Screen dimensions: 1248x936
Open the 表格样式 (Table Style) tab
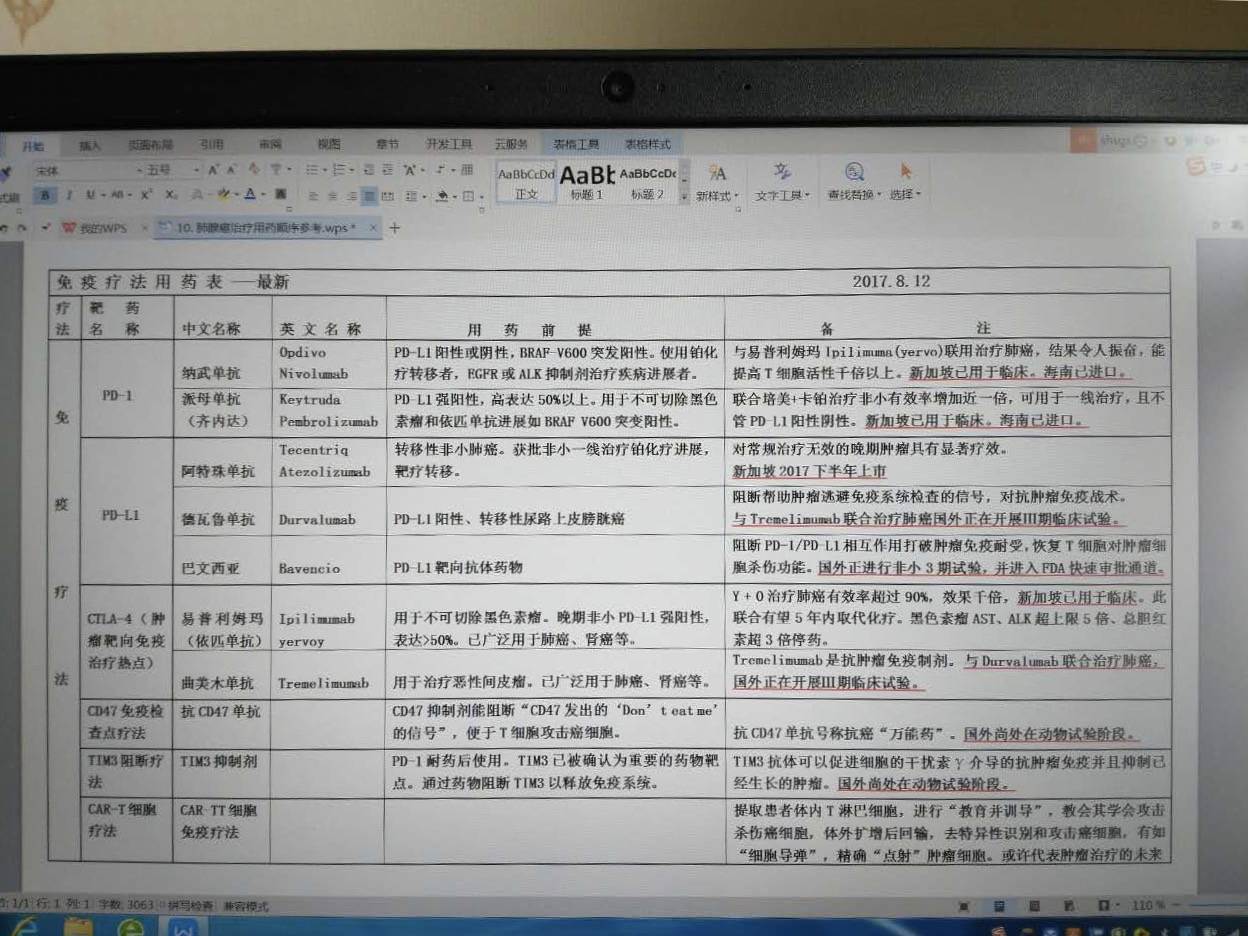[x=647, y=144]
